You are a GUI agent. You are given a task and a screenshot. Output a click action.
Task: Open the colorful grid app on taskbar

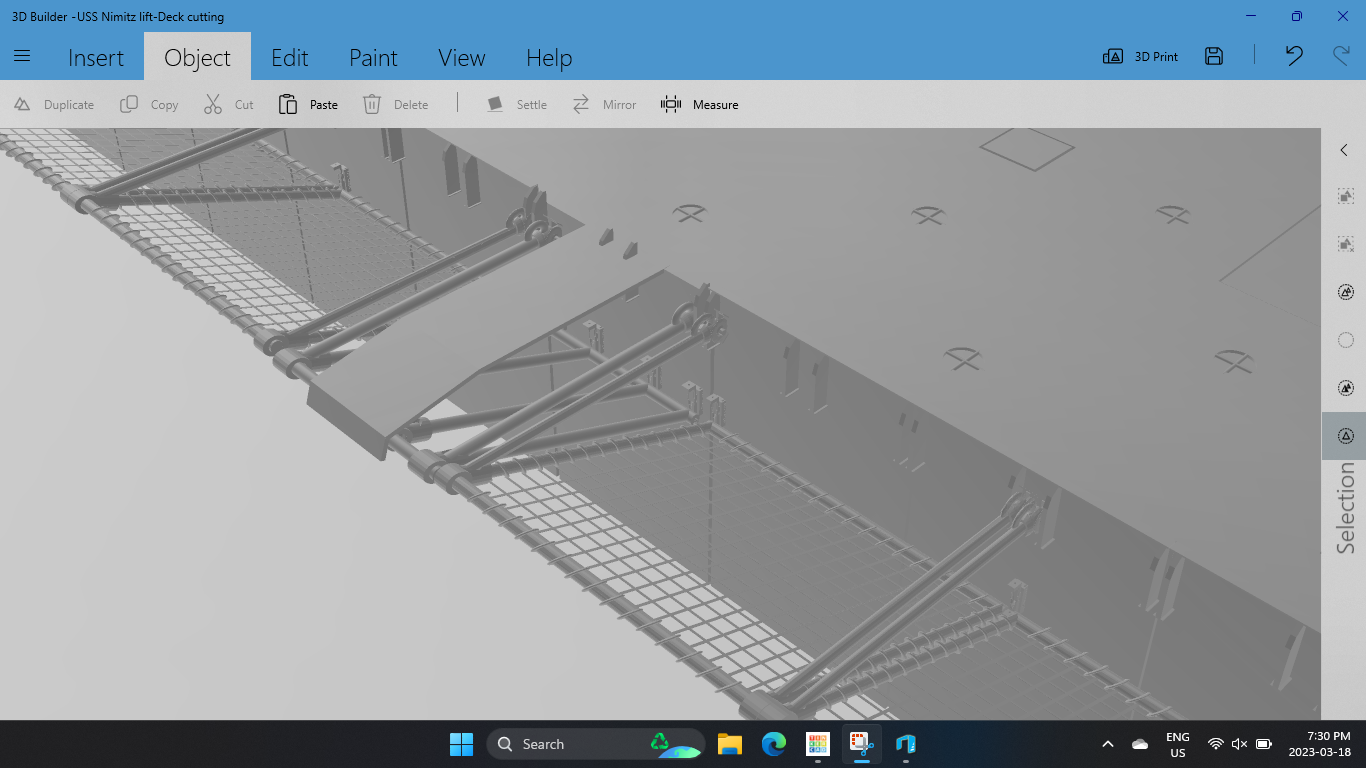click(818, 744)
